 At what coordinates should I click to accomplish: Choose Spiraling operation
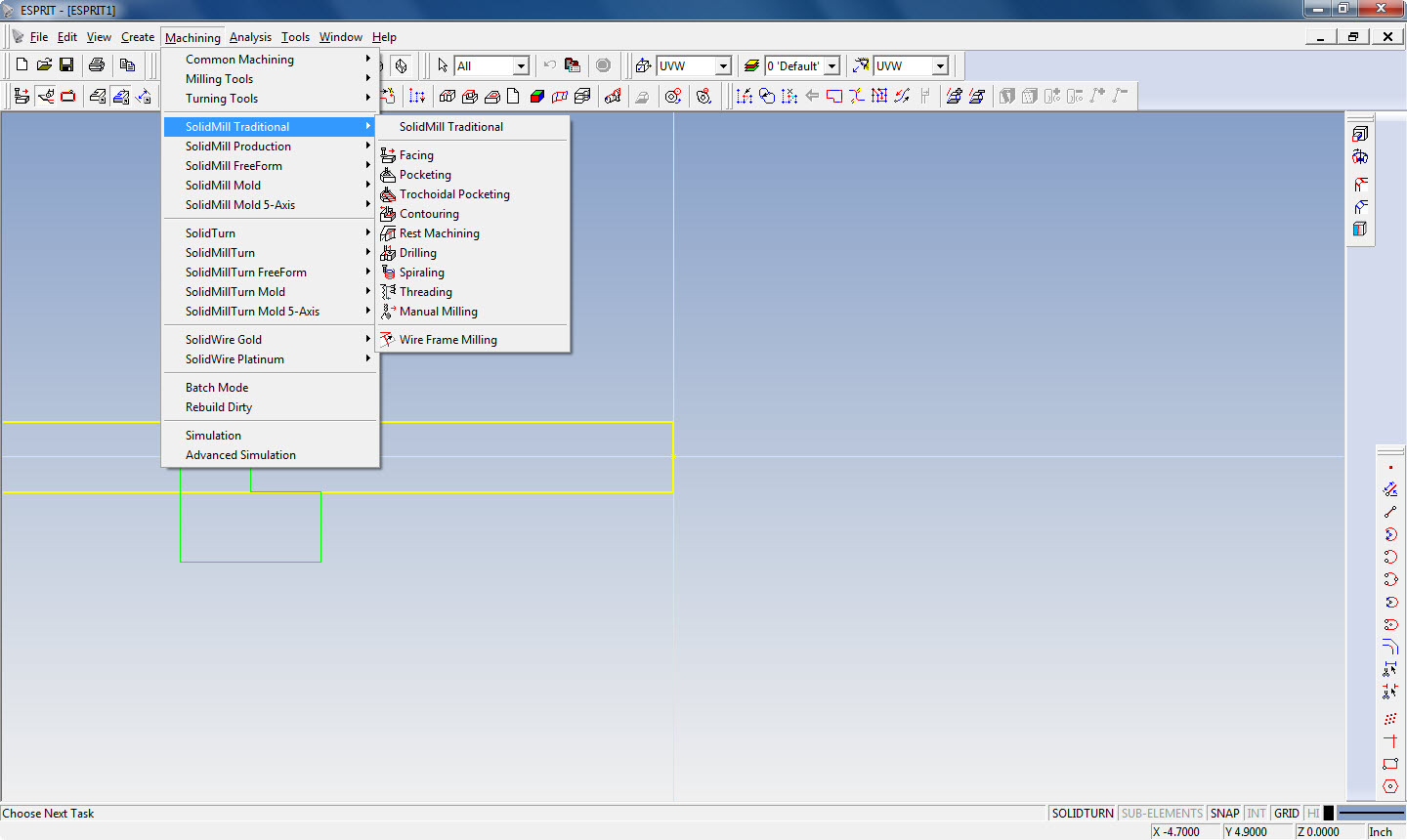[x=473, y=273]
